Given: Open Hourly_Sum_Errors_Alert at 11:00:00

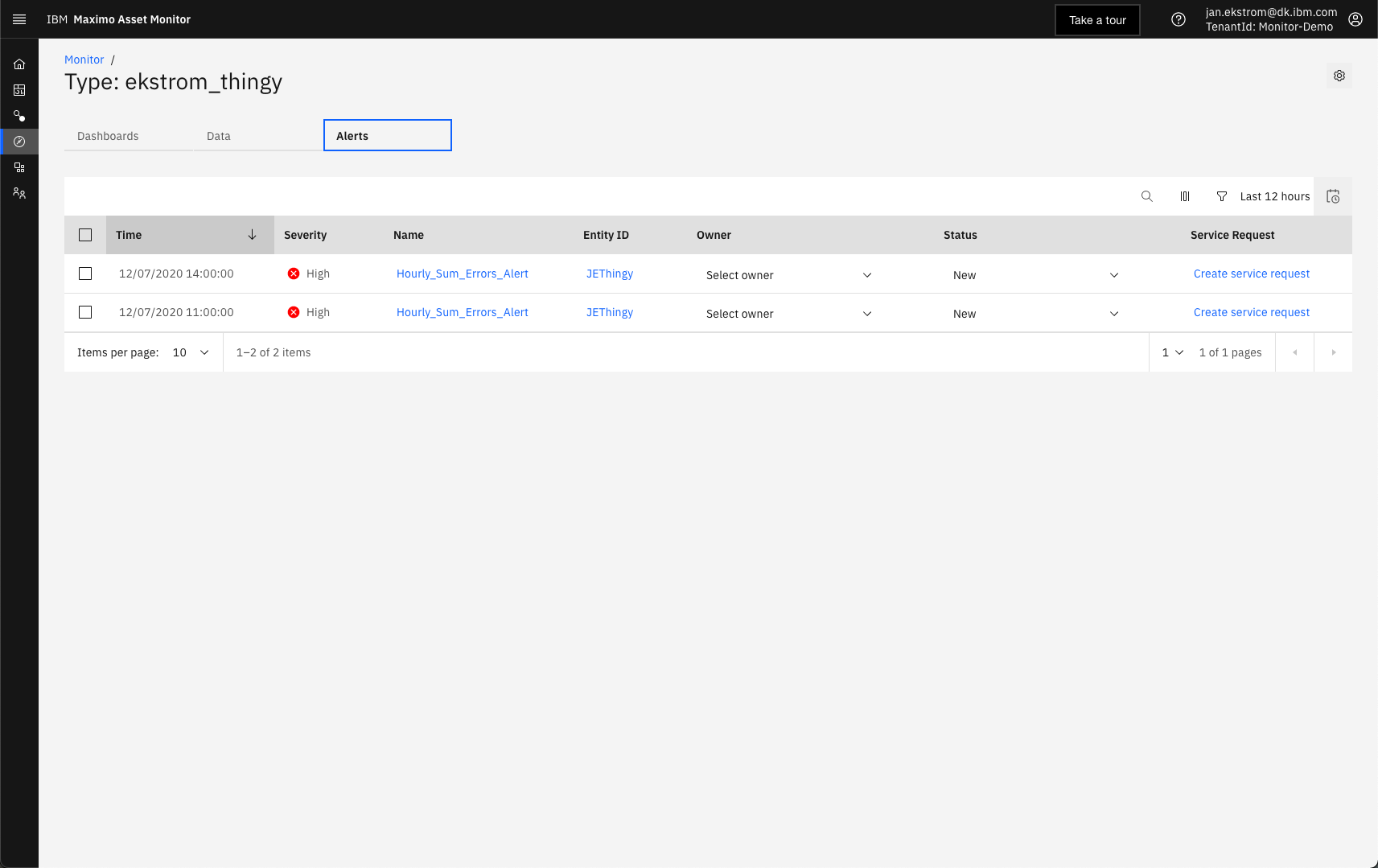Looking at the screenshot, I should coord(463,312).
